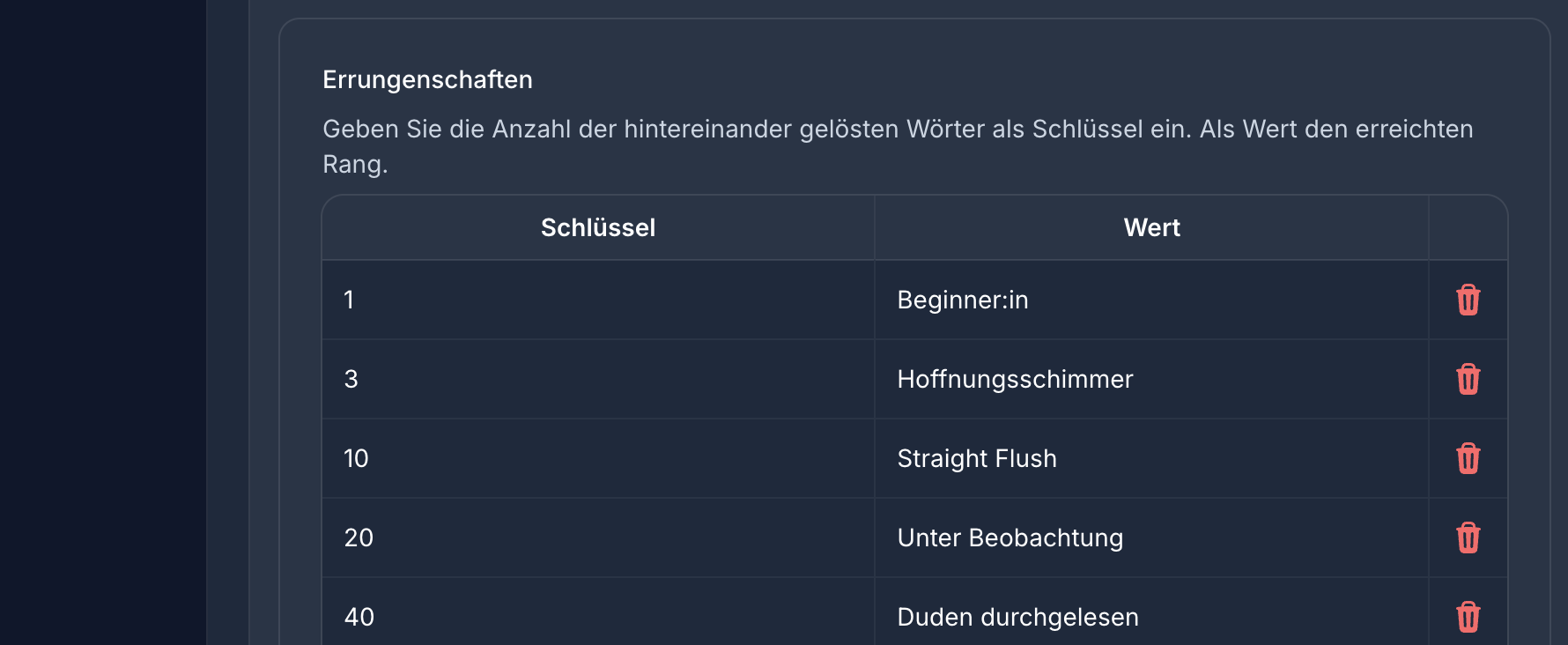Image resolution: width=1568 pixels, height=645 pixels.
Task: Click the trash icon next to Straight Flush
Action: coord(1467,458)
